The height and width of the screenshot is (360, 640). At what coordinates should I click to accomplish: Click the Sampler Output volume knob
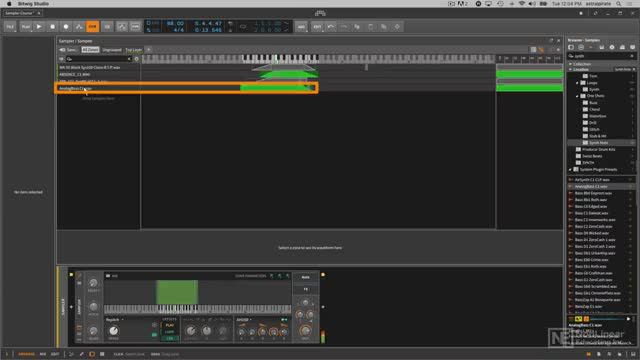pos(305,330)
